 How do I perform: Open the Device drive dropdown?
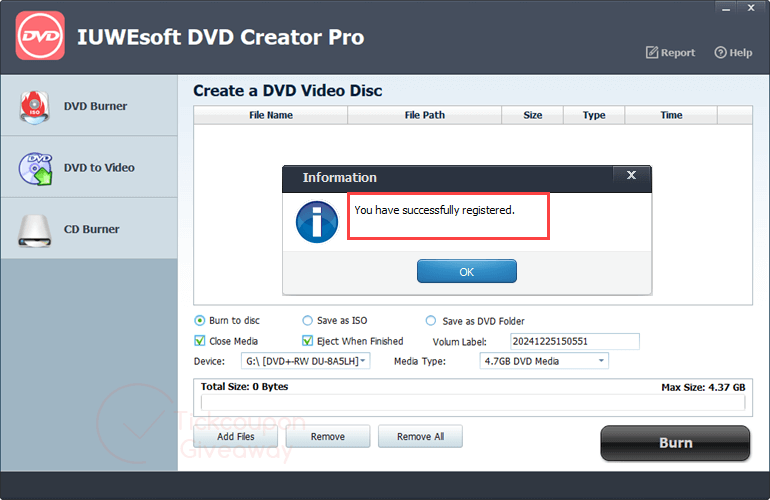click(305, 361)
